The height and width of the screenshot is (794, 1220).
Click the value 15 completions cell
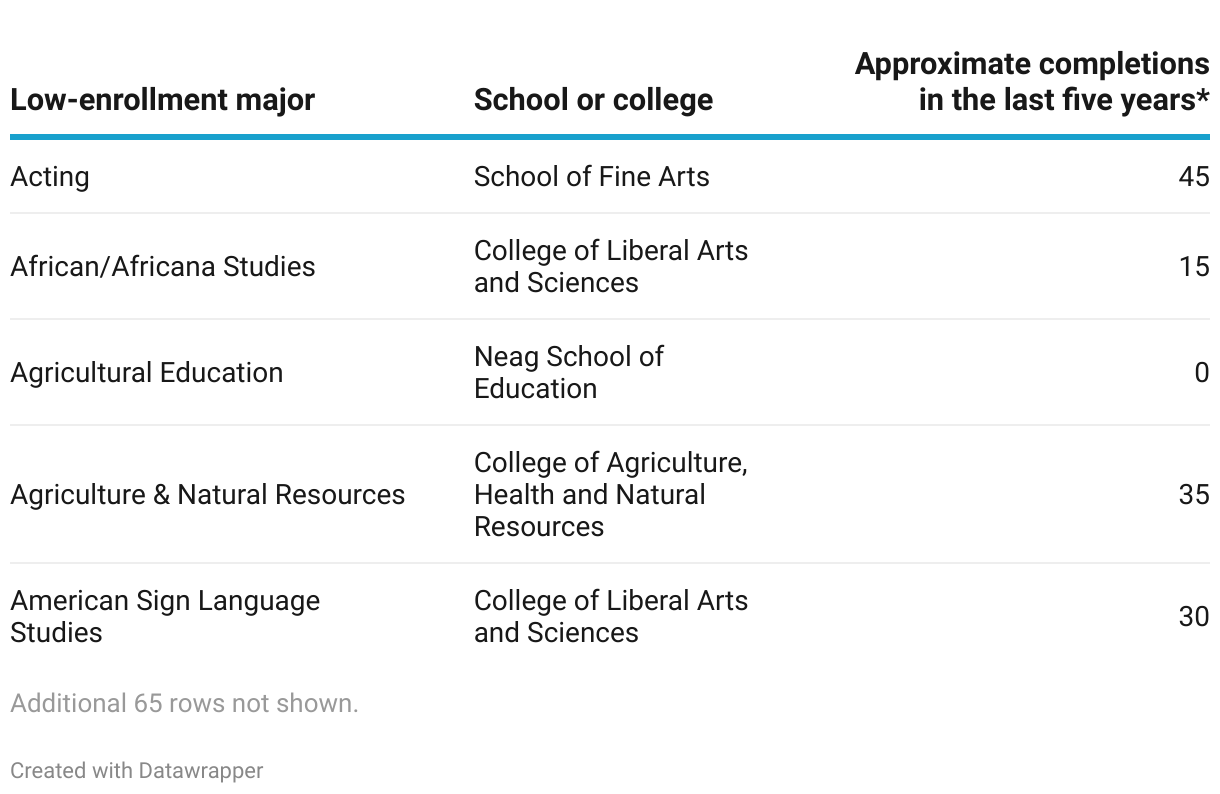[x=1193, y=267]
